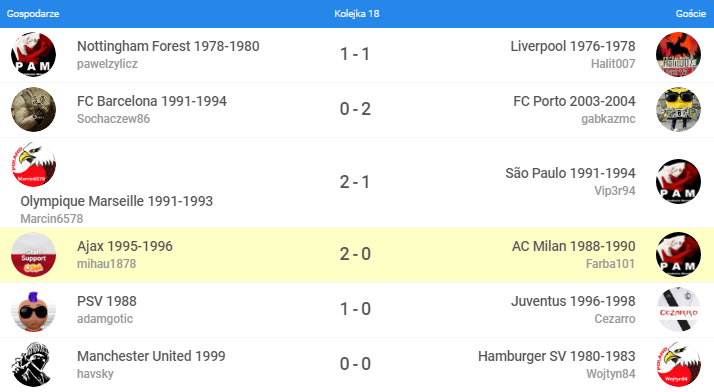The image size is (714, 392).
Task: Open Wojtyn84's eagle avatar
Action: click(x=678, y=365)
